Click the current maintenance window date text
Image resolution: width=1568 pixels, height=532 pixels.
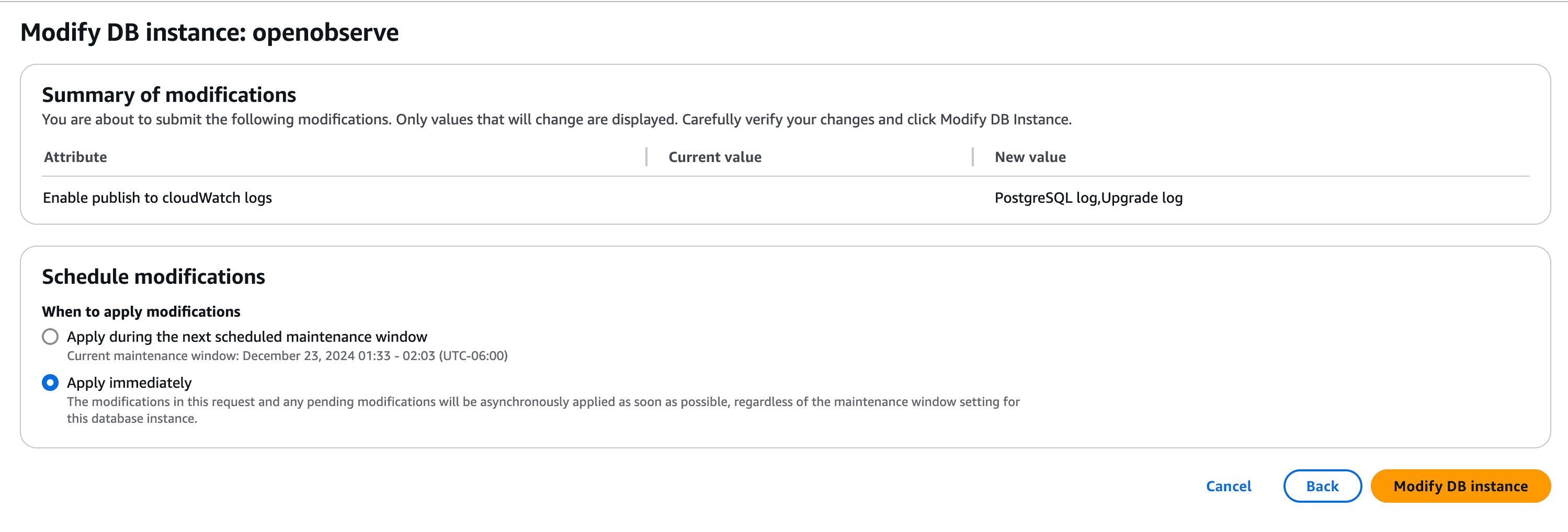pyautogui.click(x=287, y=356)
